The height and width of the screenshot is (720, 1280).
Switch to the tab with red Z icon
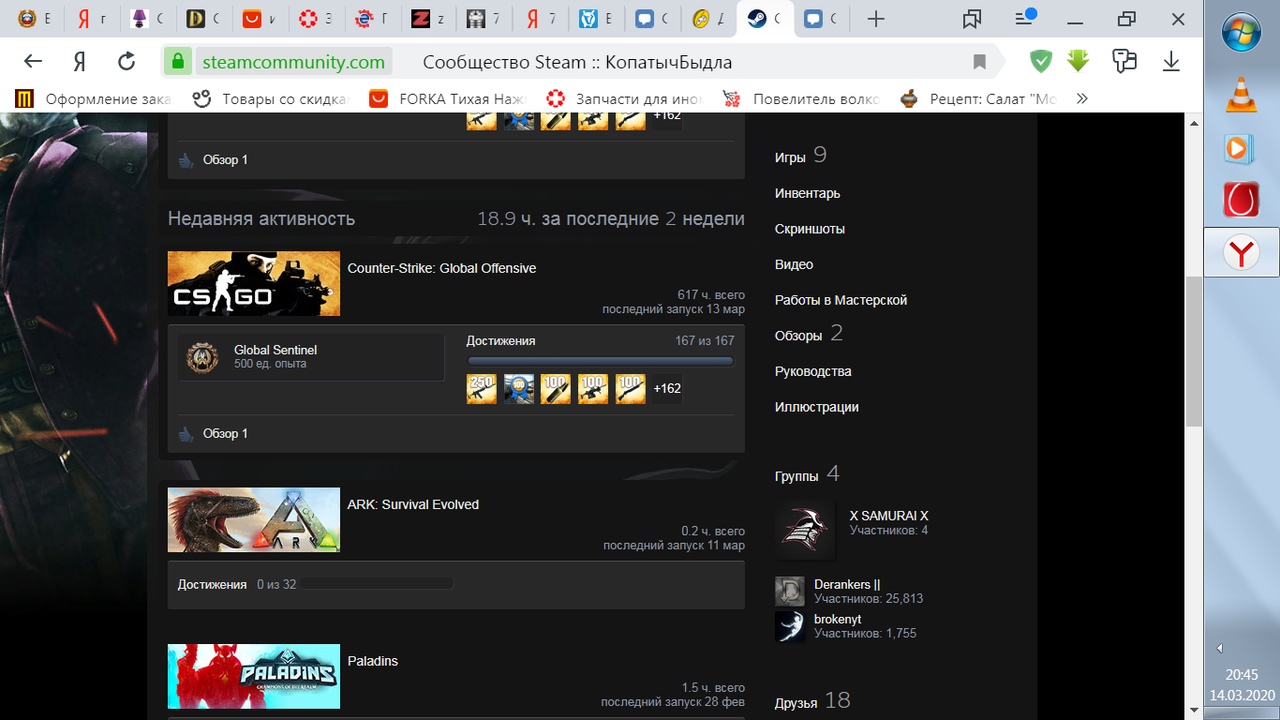tap(427, 19)
